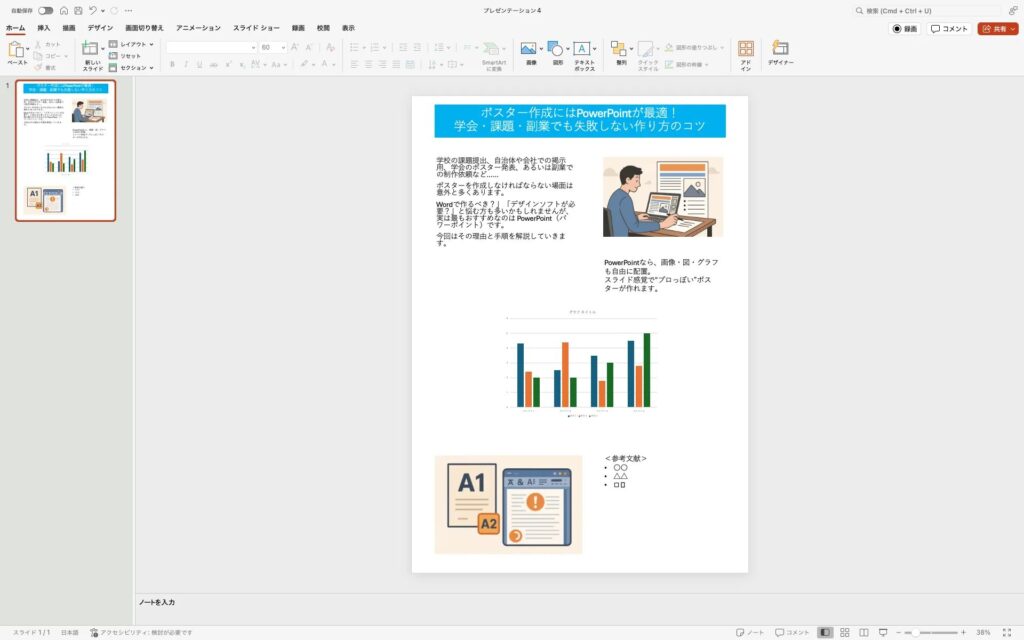
Task: Toggle superscript formatting
Action: 228,65
